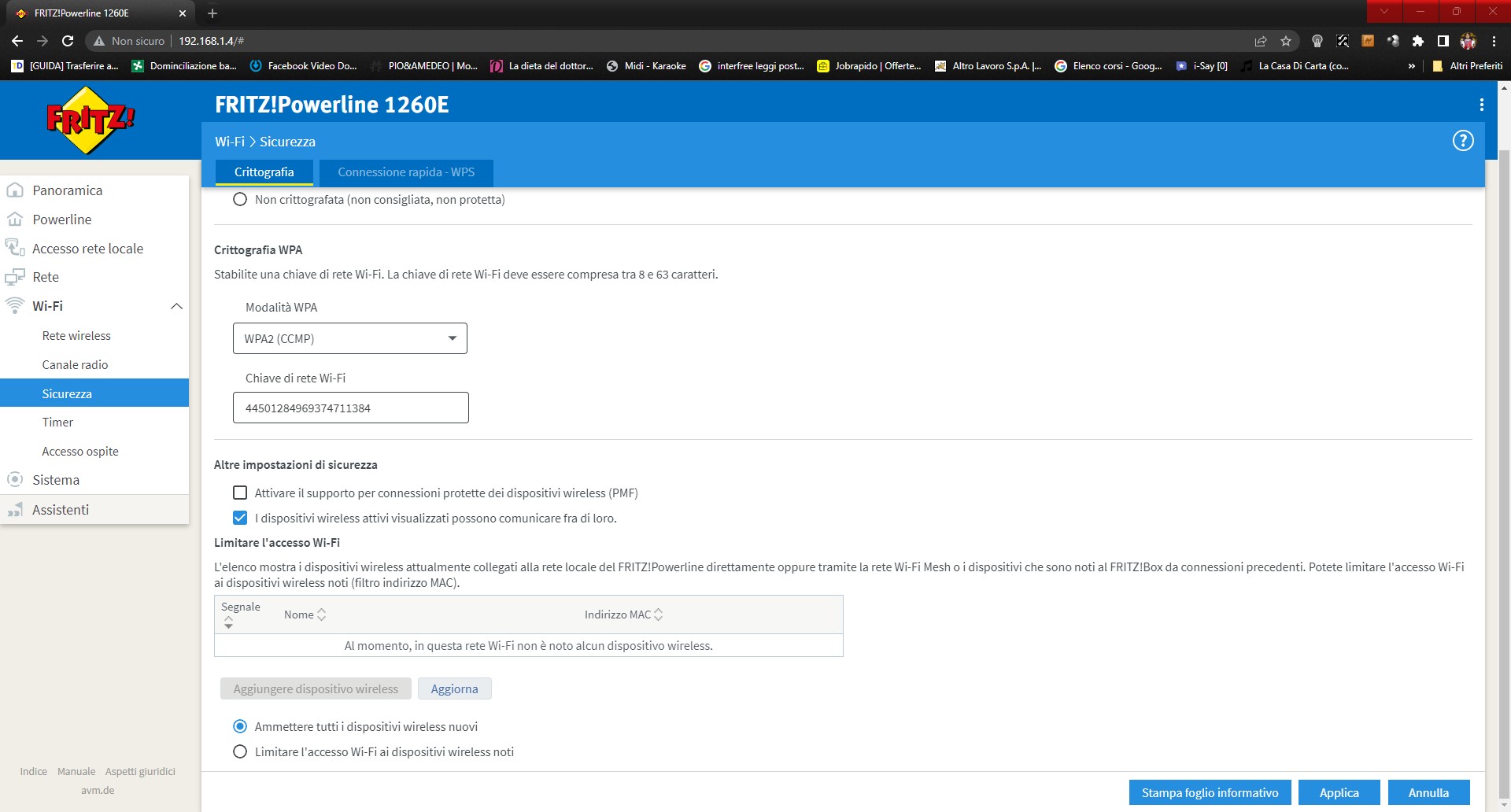Image resolution: width=1511 pixels, height=812 pixels.
Task: Bookmark this page with the star icon
Action: click(1286, 41)
